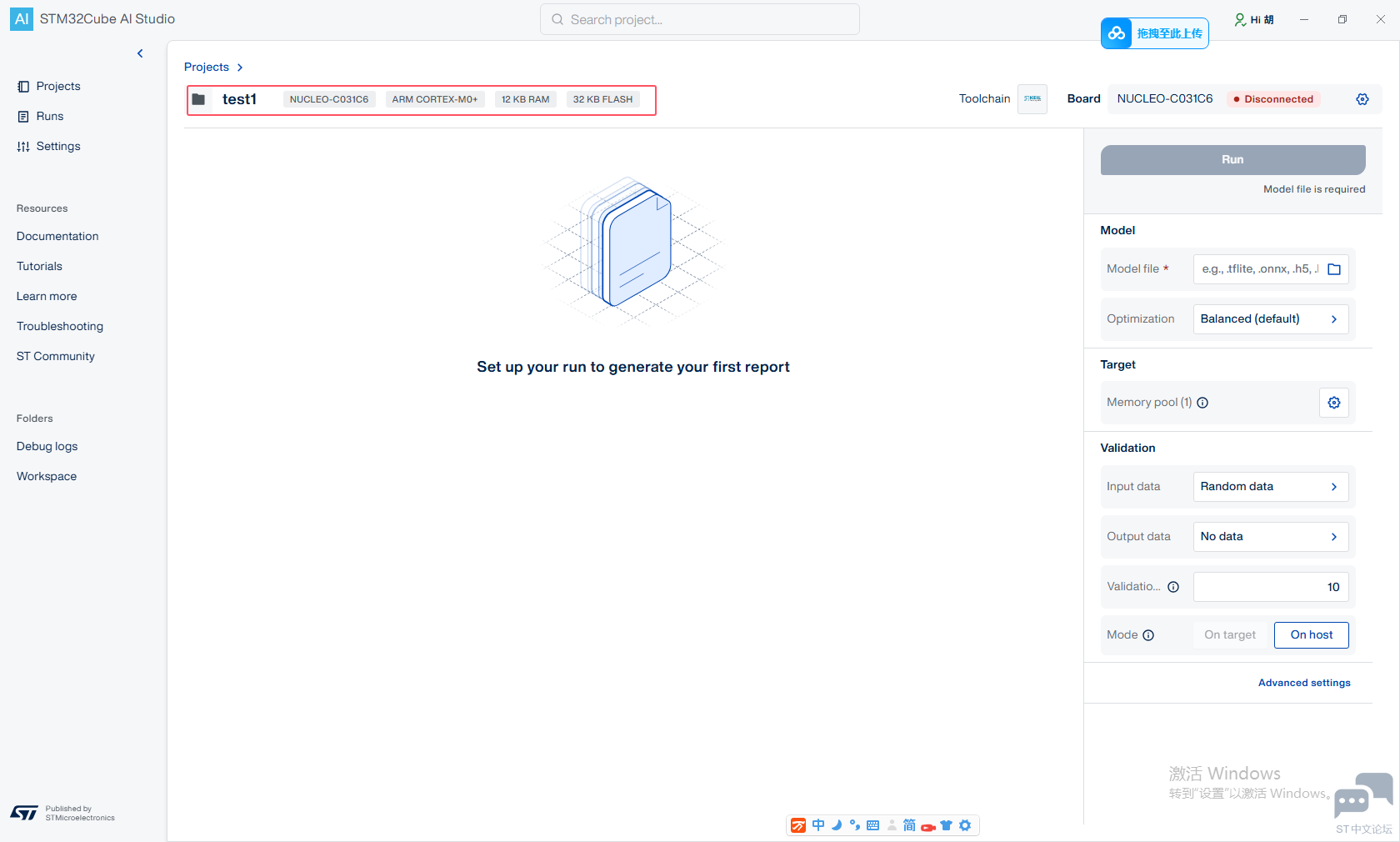Click the Memory pool info icon

pos(1202,403)
